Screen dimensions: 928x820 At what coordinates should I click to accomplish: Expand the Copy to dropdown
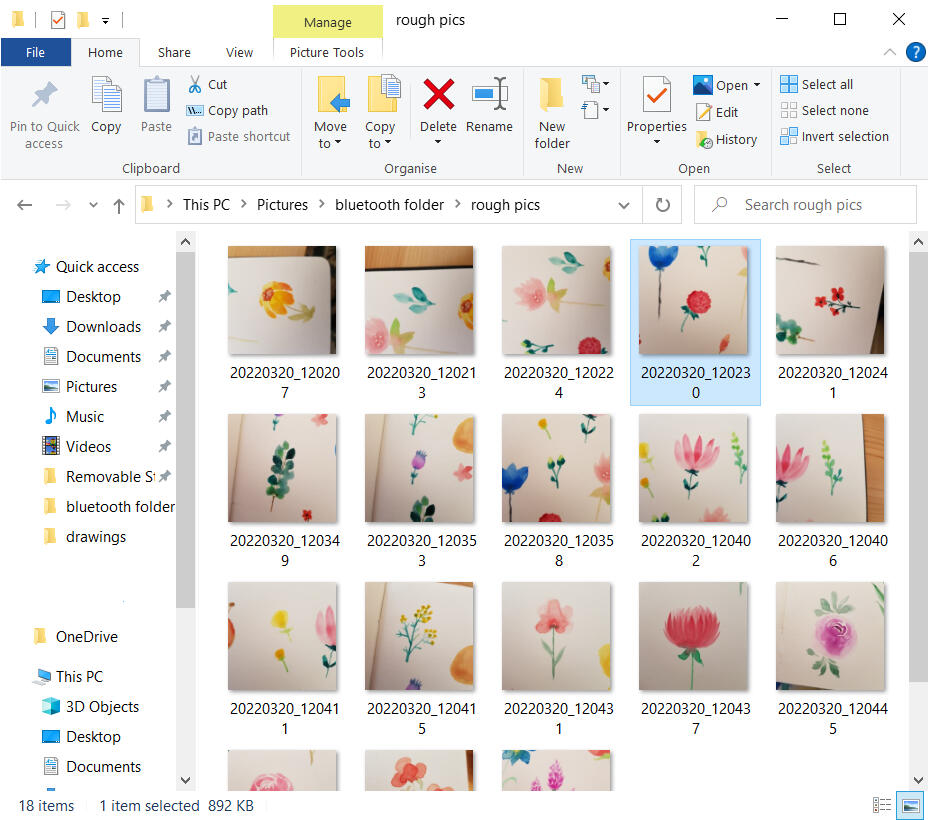pos(380,143)
